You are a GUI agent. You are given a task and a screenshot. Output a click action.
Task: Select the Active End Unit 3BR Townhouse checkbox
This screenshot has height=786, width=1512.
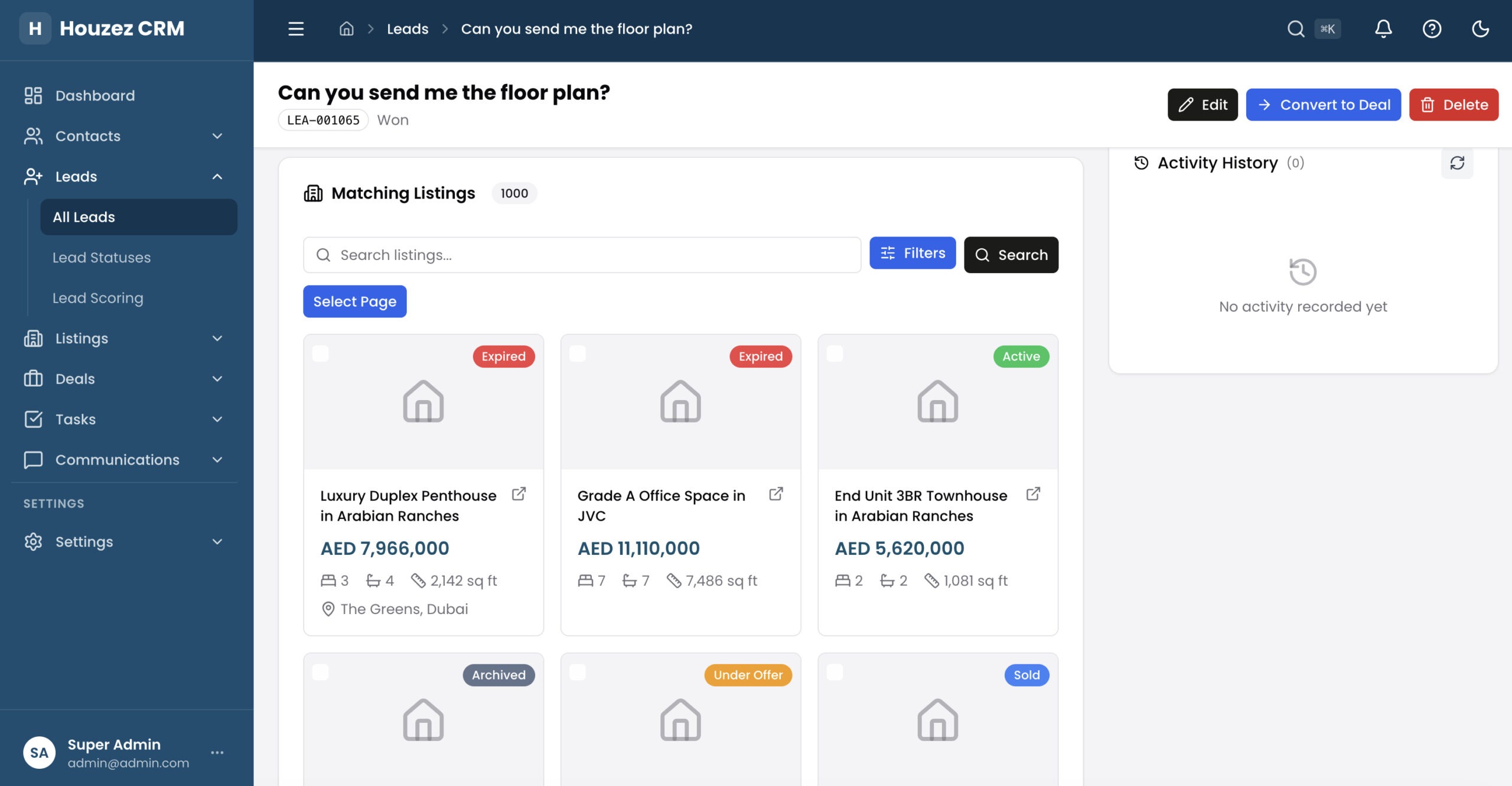(x=835, y=355)
